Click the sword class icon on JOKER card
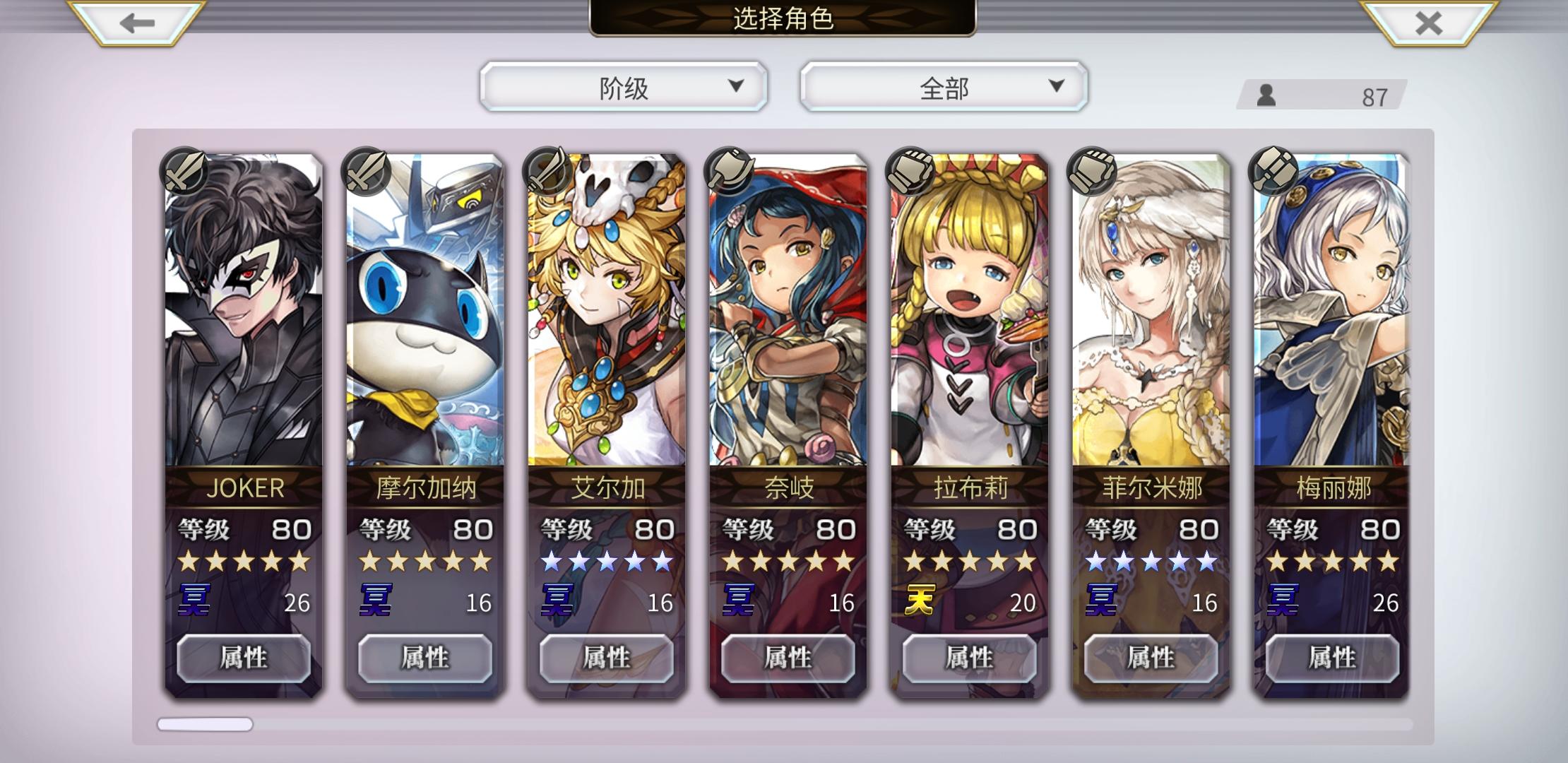The height and width of the screenshot is (763, 1568). click(x=185, y=172)
